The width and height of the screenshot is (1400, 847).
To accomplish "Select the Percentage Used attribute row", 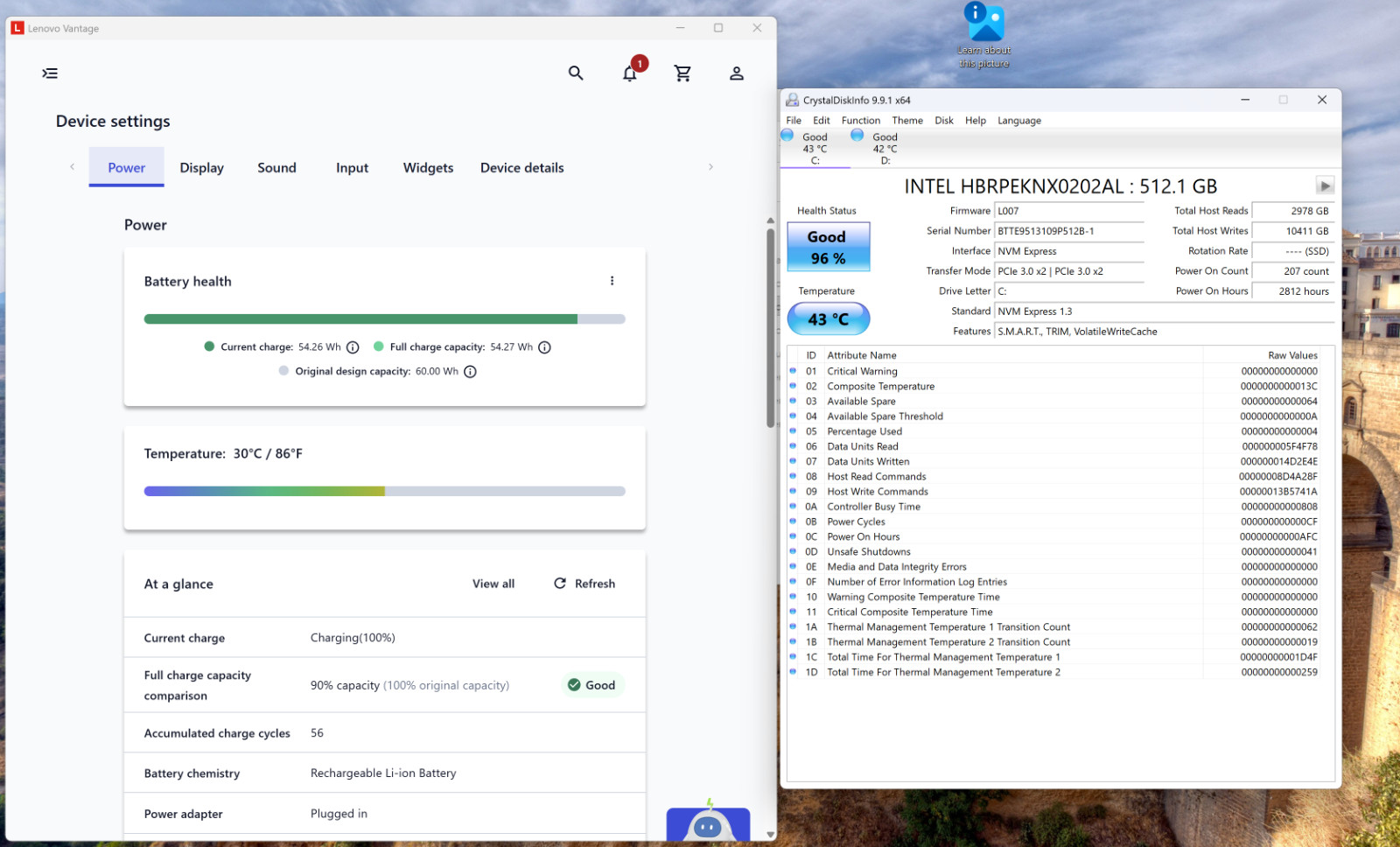I will tap(1060, 431).
